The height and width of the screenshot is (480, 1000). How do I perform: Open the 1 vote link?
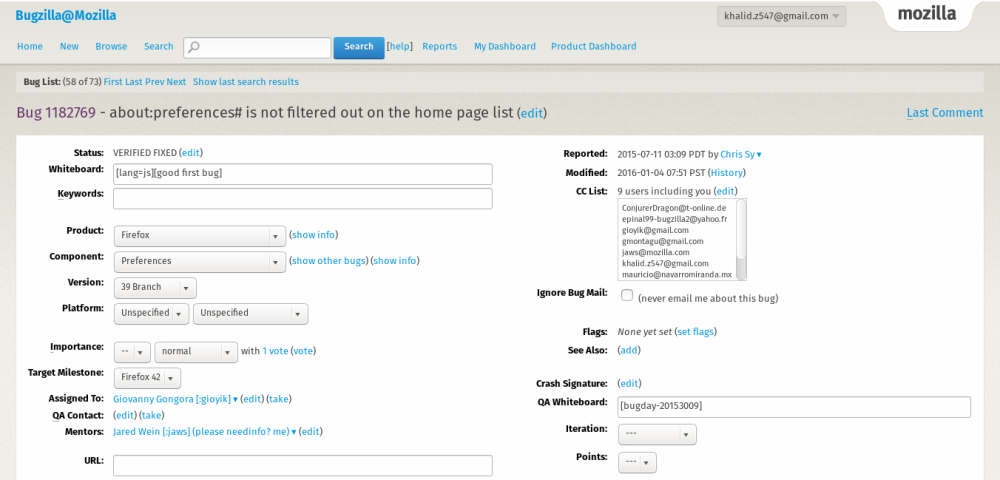point(276,351)
